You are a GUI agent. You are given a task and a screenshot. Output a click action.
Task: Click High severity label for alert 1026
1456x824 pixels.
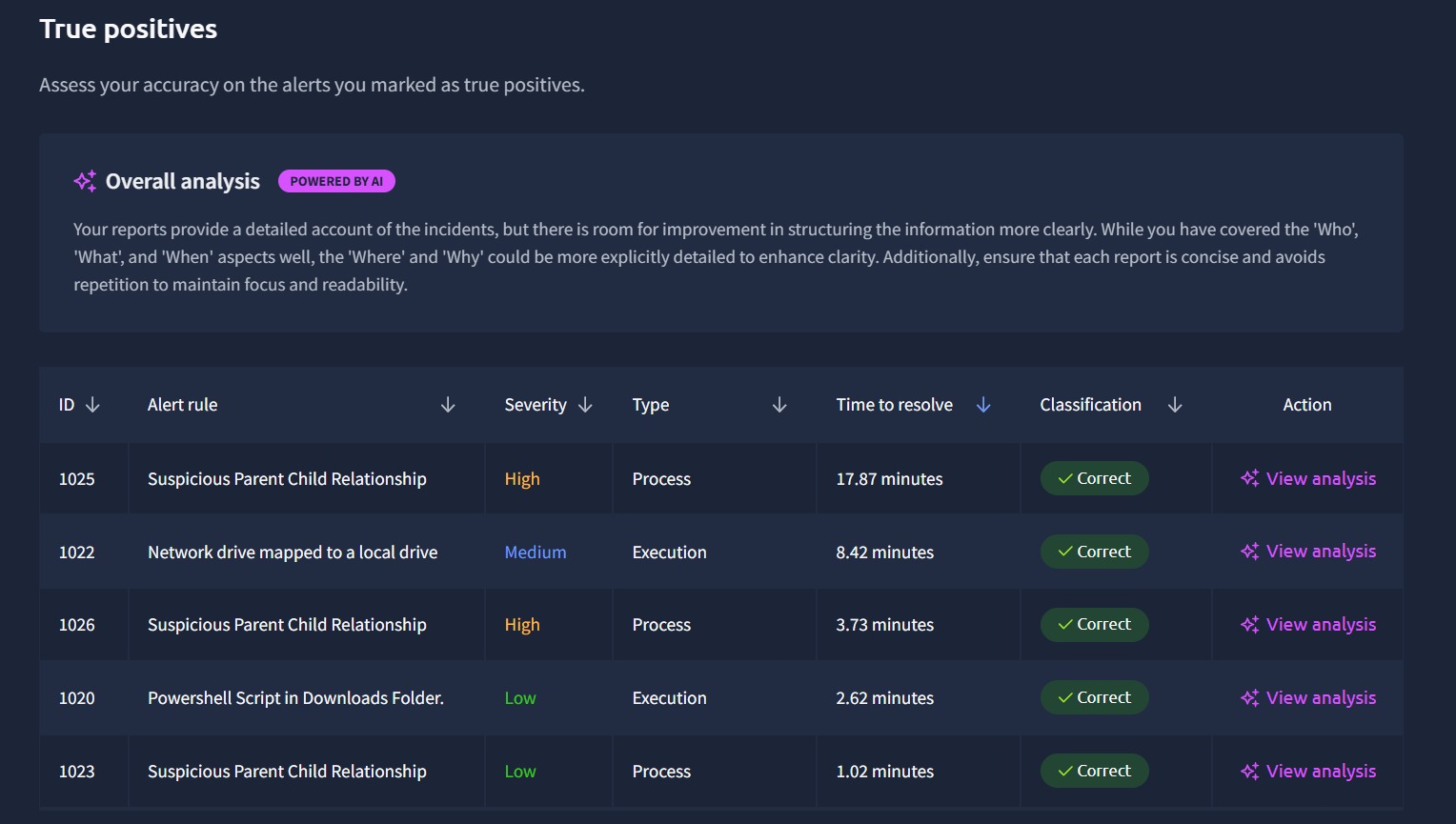522,625
